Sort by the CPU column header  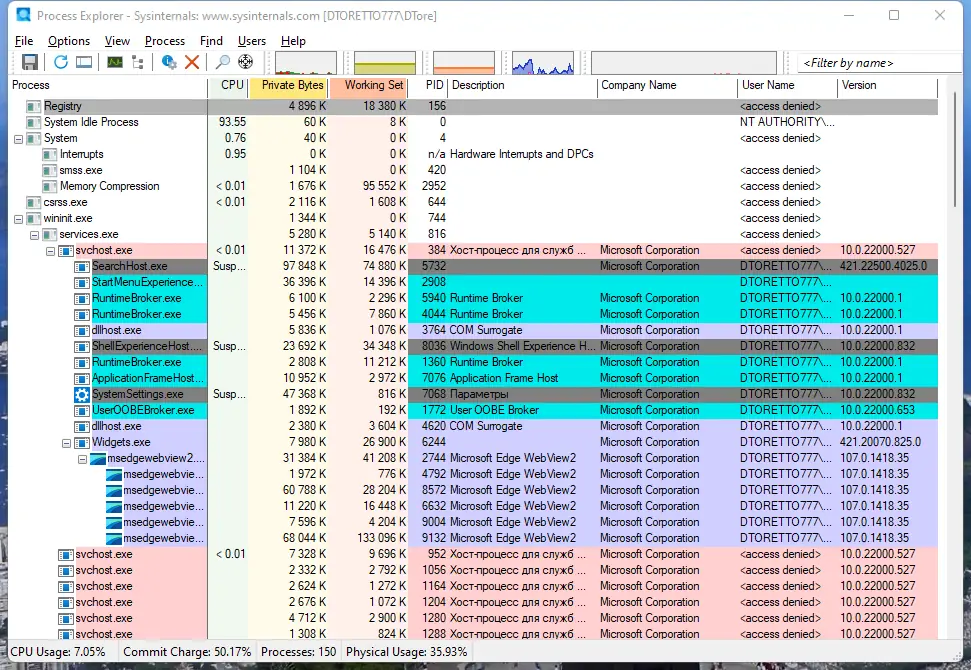click(228, 85)
